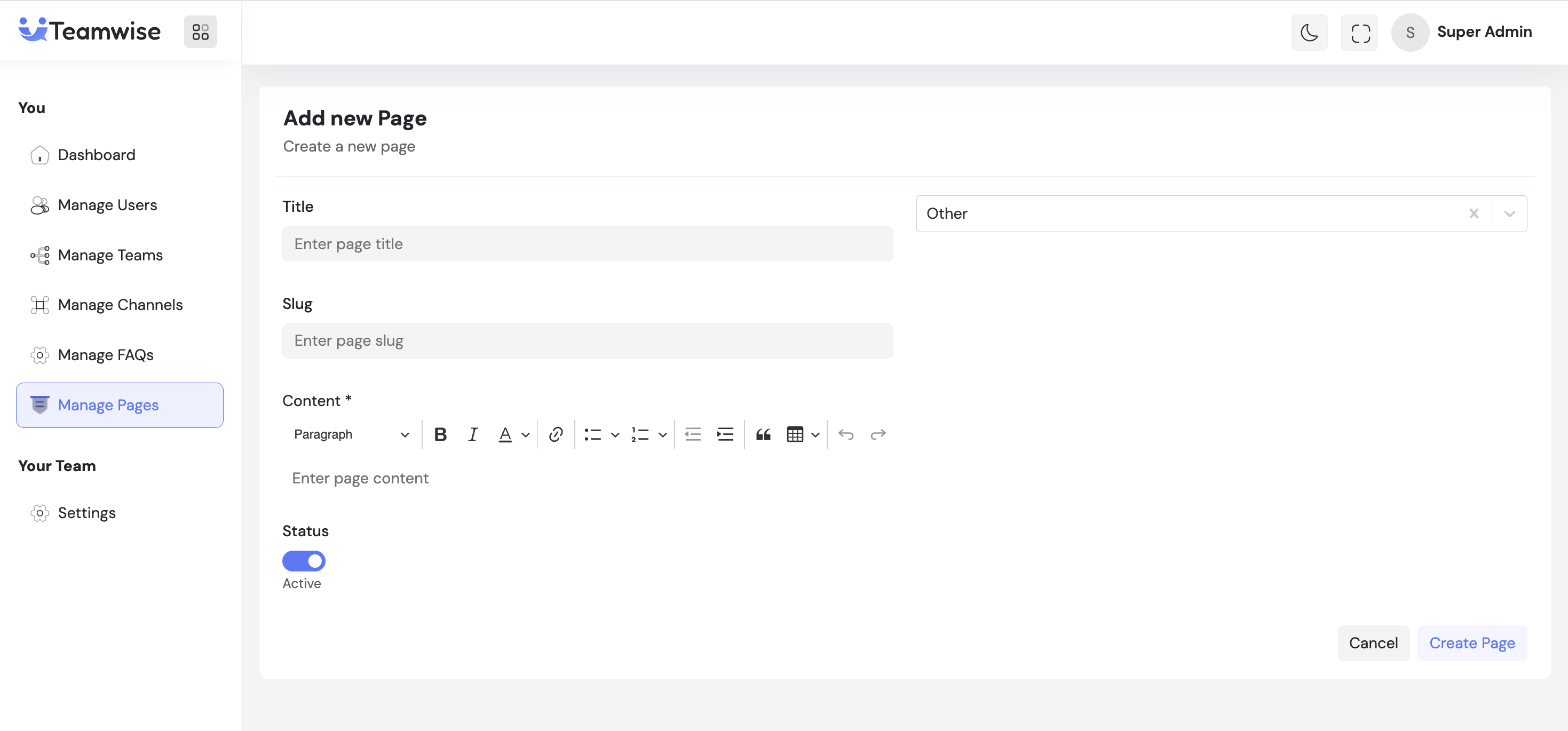This screenshot has width=1568, height=731.
Task: Go to Manage Channels section
Action: pyautogui.click(x=120, y=304)
